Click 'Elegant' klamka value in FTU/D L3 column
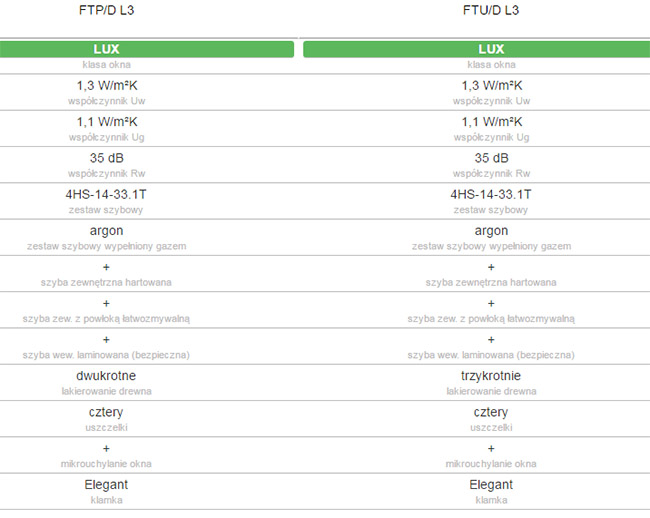The width and height of the screenshot is (650, 518). point(491,485)
